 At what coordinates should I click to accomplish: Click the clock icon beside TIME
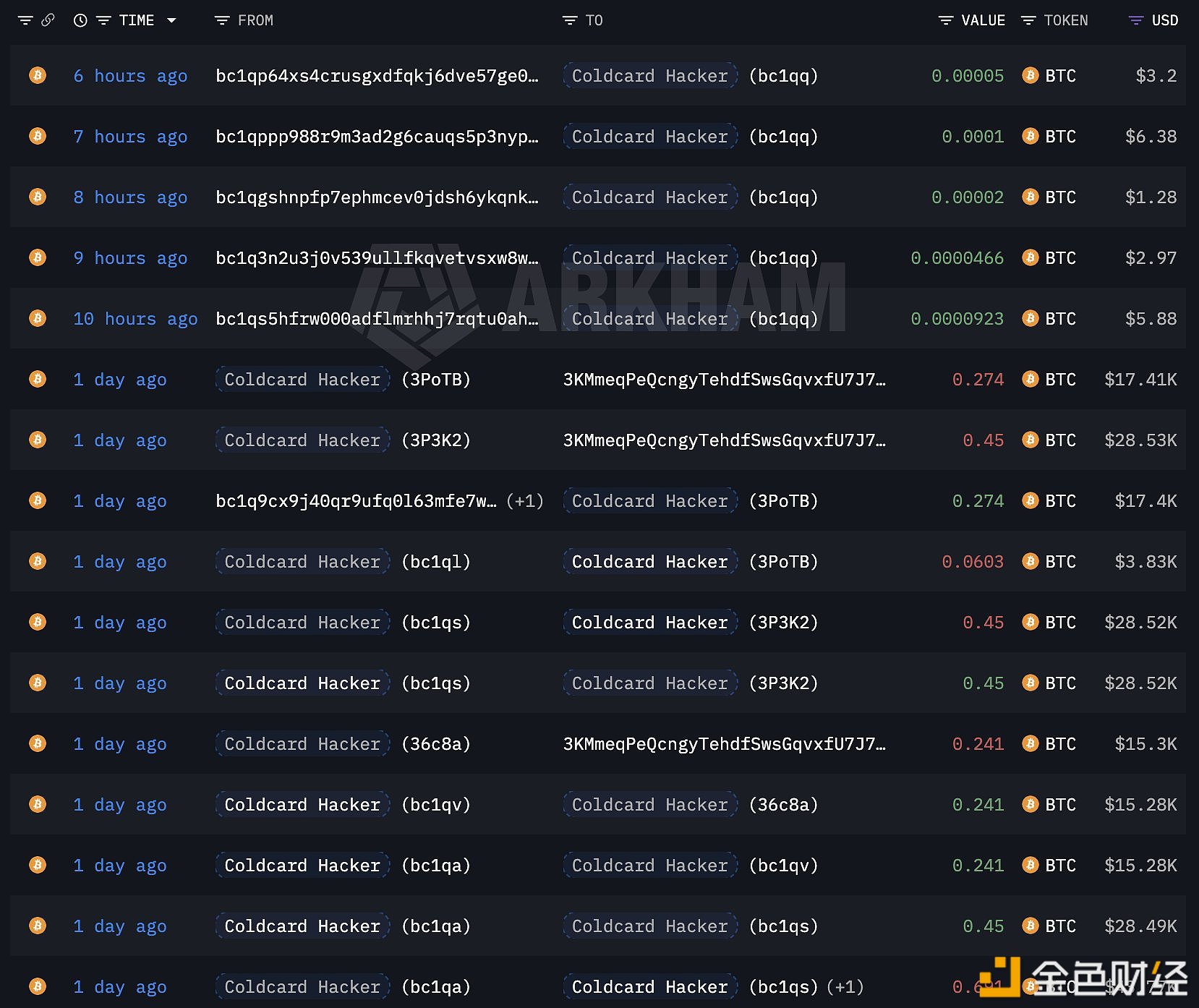pos(80,20)
